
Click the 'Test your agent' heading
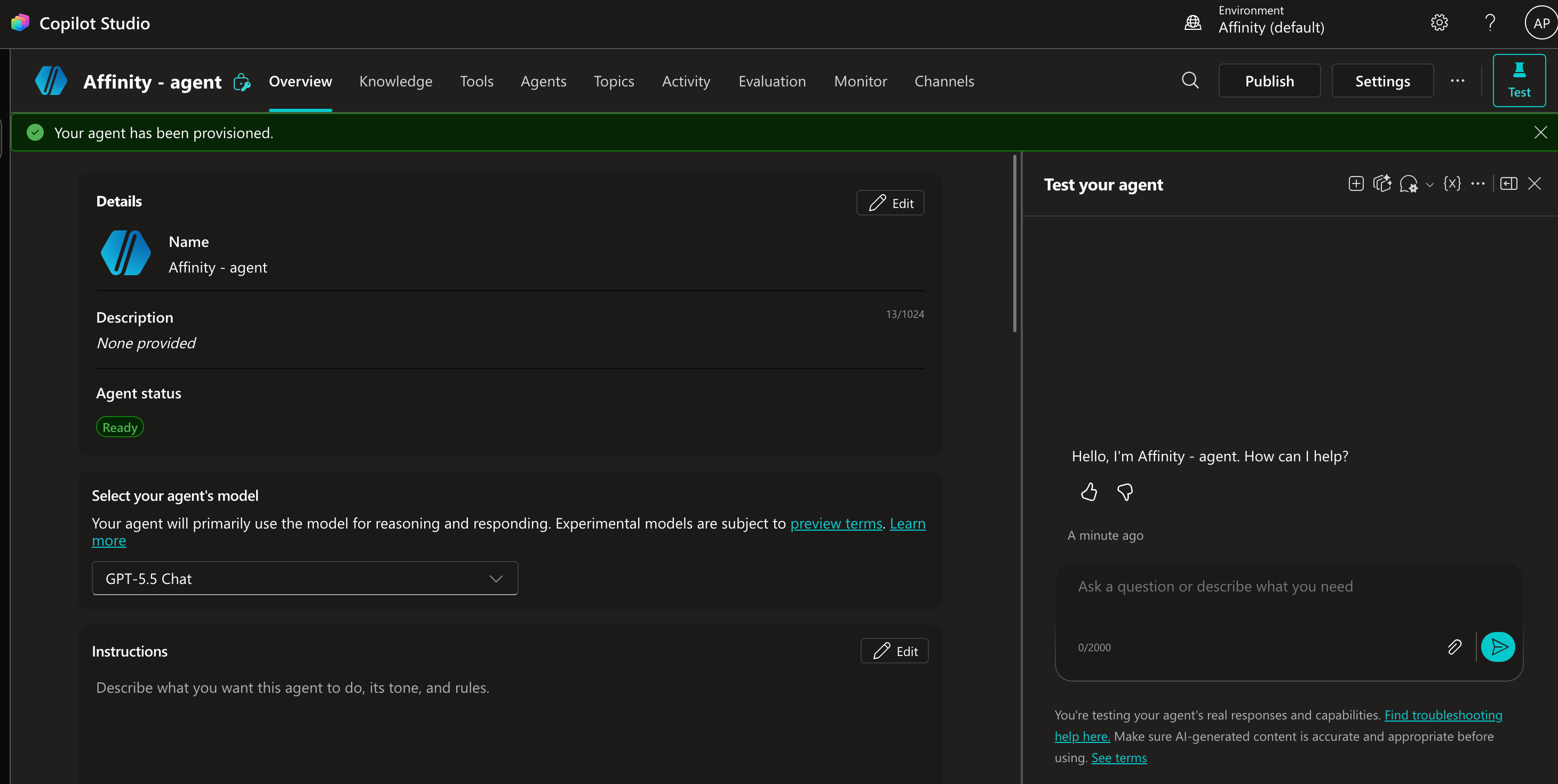pyautogui.click(x=1103, y=185)
